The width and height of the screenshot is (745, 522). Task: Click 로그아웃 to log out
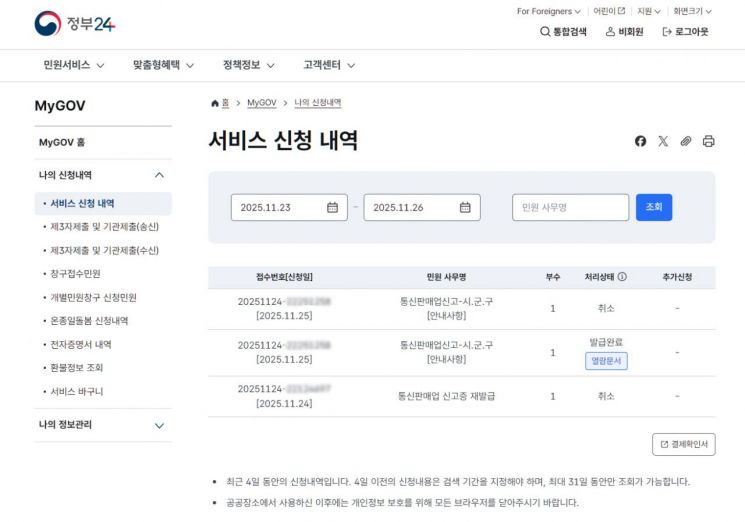pyautogui.click(x=685, y=32)
